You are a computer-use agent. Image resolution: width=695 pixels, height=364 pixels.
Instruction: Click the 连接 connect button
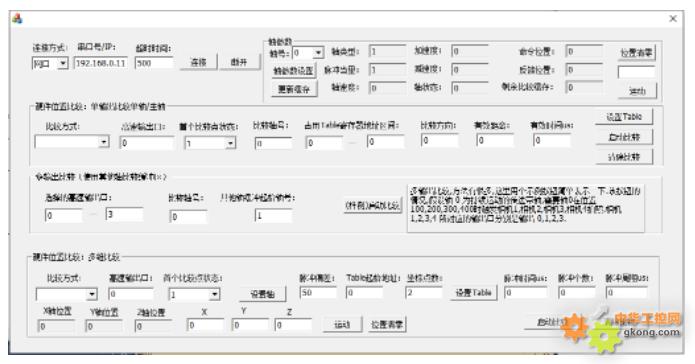click(199, 62)
